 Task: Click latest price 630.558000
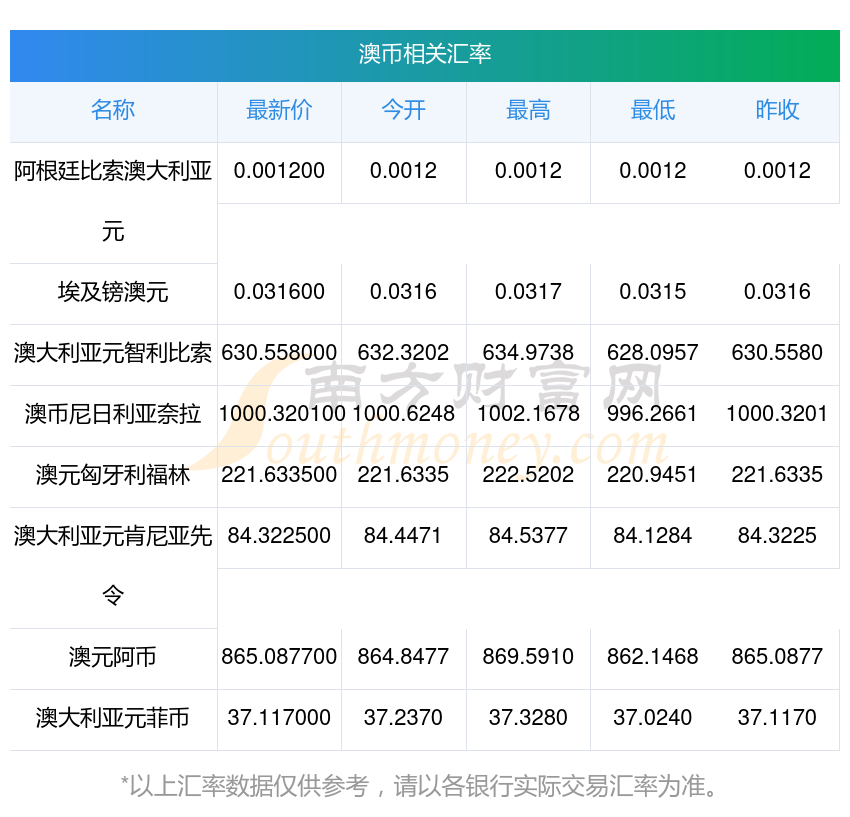pyautogui.click(x=279, y=352)
